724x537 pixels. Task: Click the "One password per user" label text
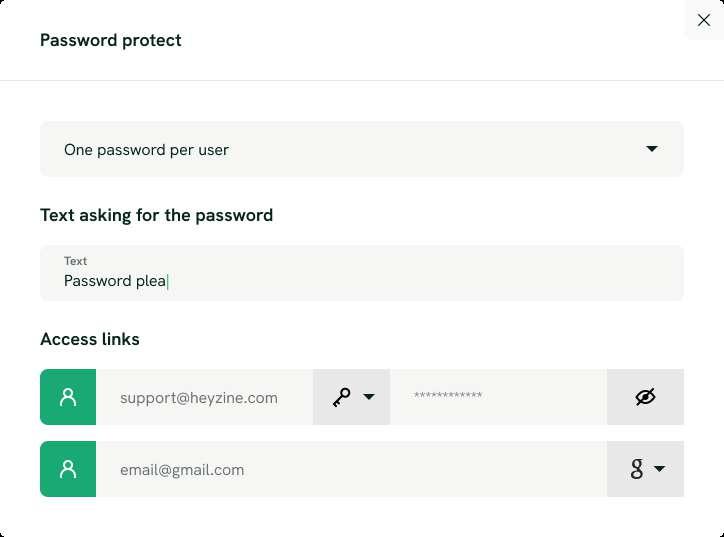[146, 150]
